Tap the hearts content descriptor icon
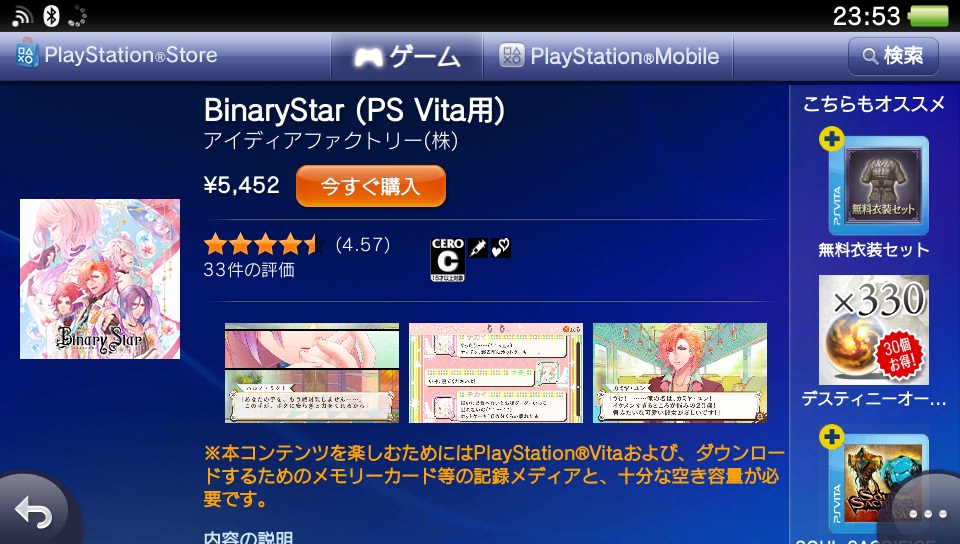The image size is (960, 544). click(500, 247)
